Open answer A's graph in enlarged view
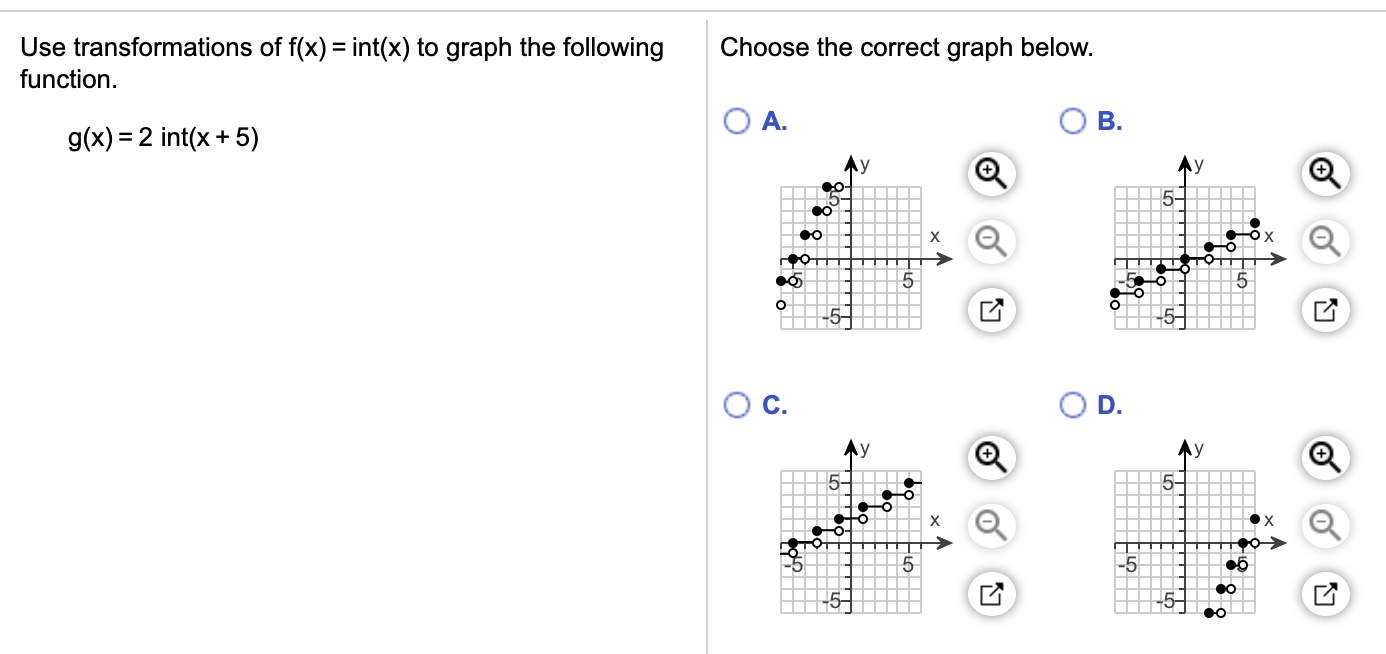This screenshot has width=1386, height=654. (x=988, y=309)
